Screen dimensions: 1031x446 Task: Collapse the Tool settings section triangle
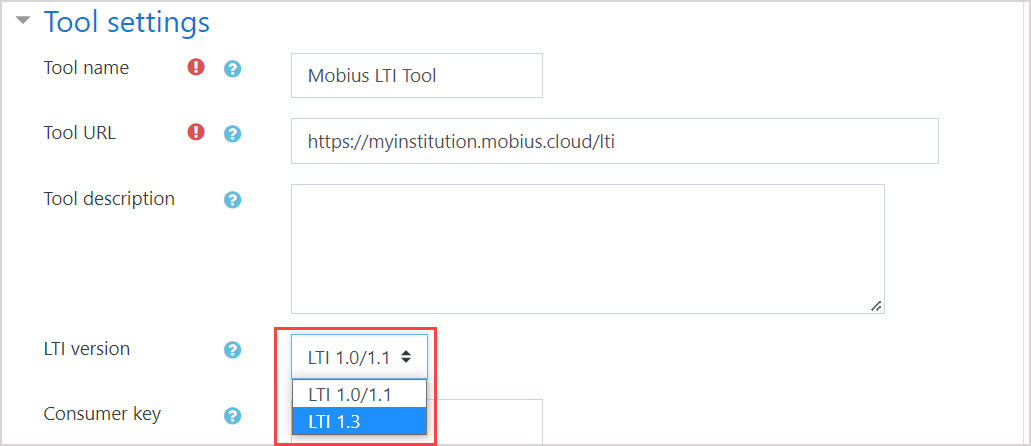(x=24, y=21)
